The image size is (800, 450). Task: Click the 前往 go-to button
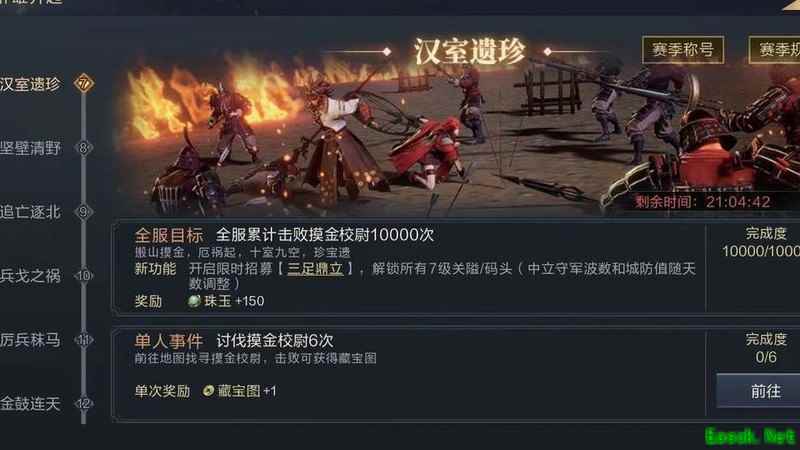click(759, 391)
